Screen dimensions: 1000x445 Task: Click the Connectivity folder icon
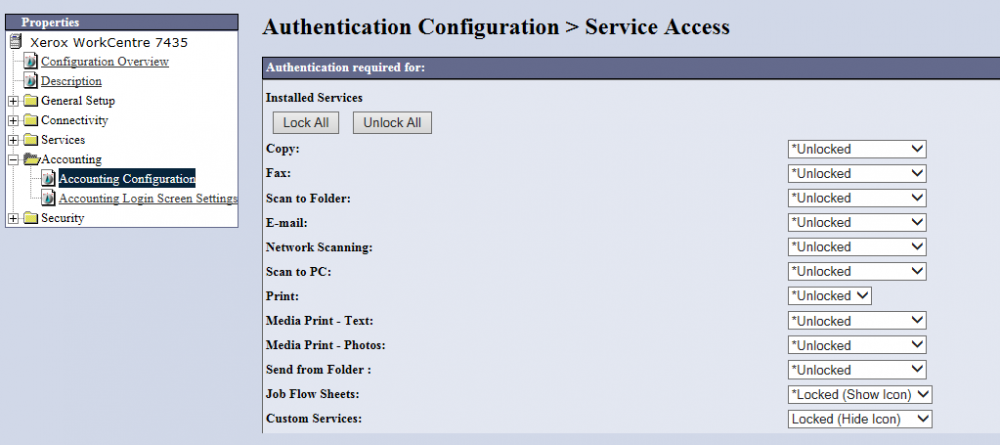click(31, 121)
